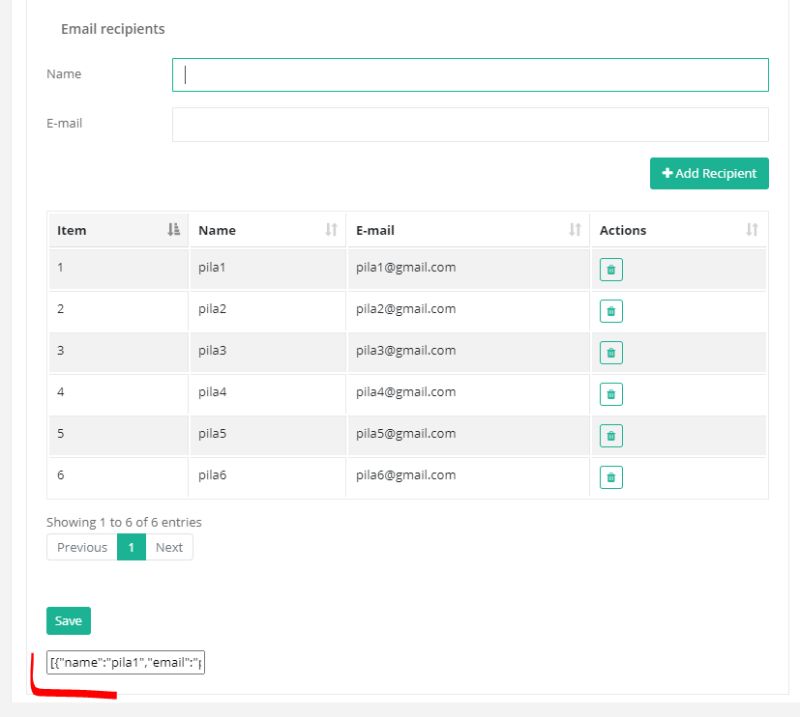The width and height of the screenshot is (800, 717).
Task: Click the plus icon on Add Recipient
Action: pos(667,173)
